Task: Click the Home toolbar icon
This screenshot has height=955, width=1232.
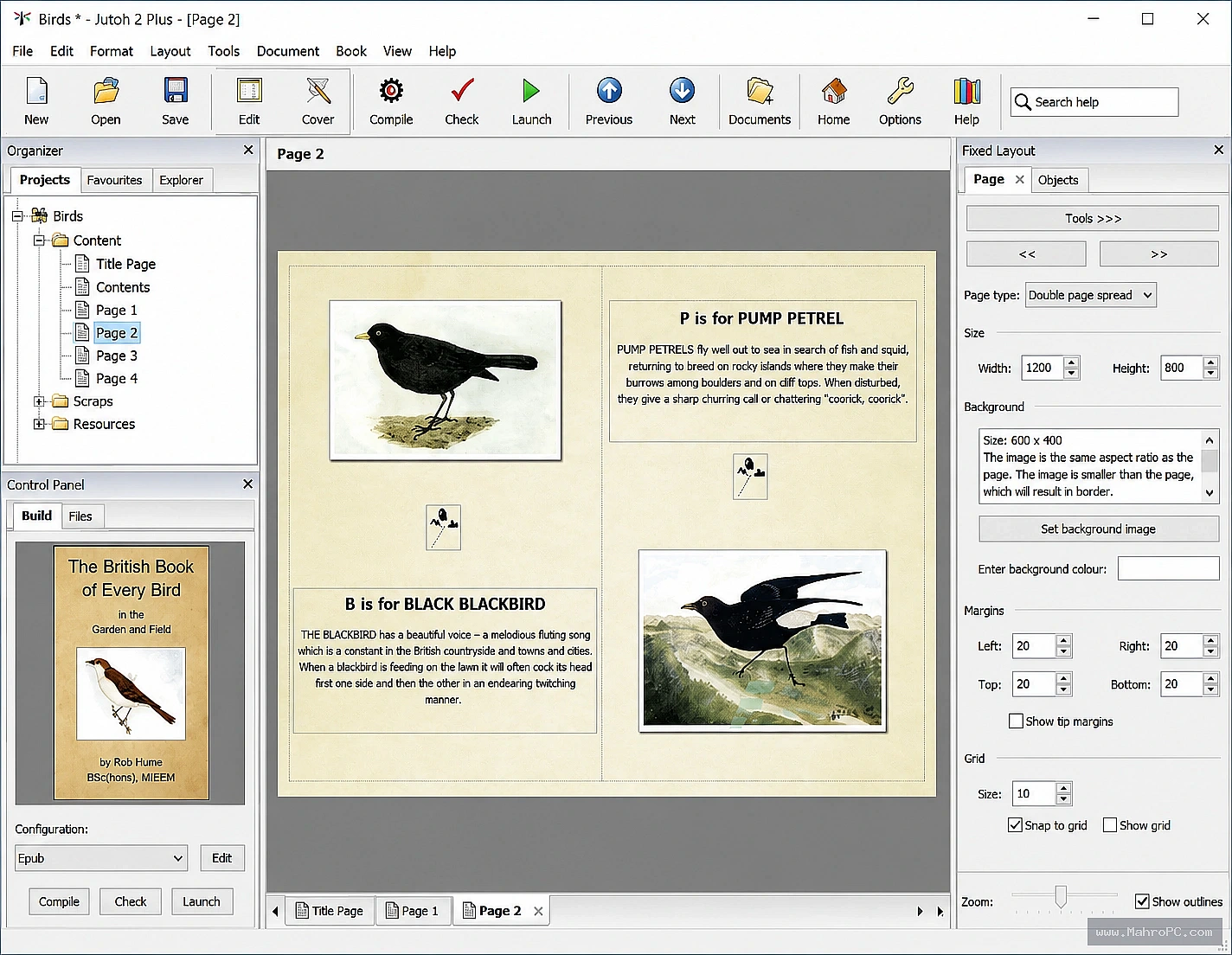Action: point(834,91)
